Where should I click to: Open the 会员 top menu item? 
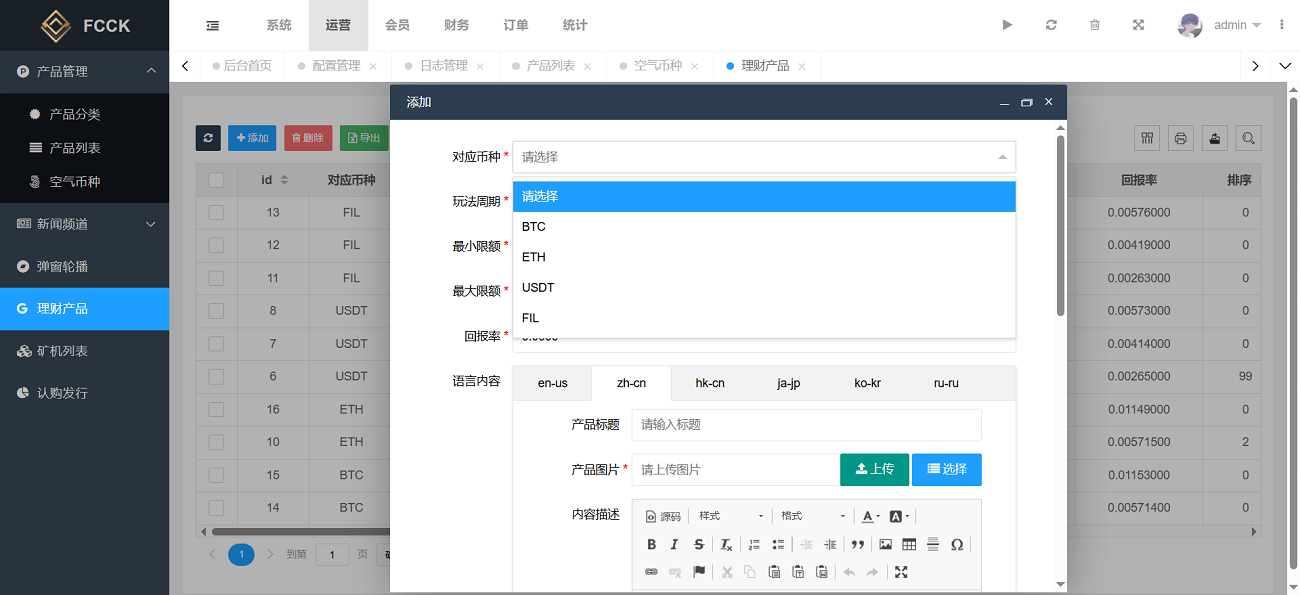pyautogui.click(x=397, y=25)
